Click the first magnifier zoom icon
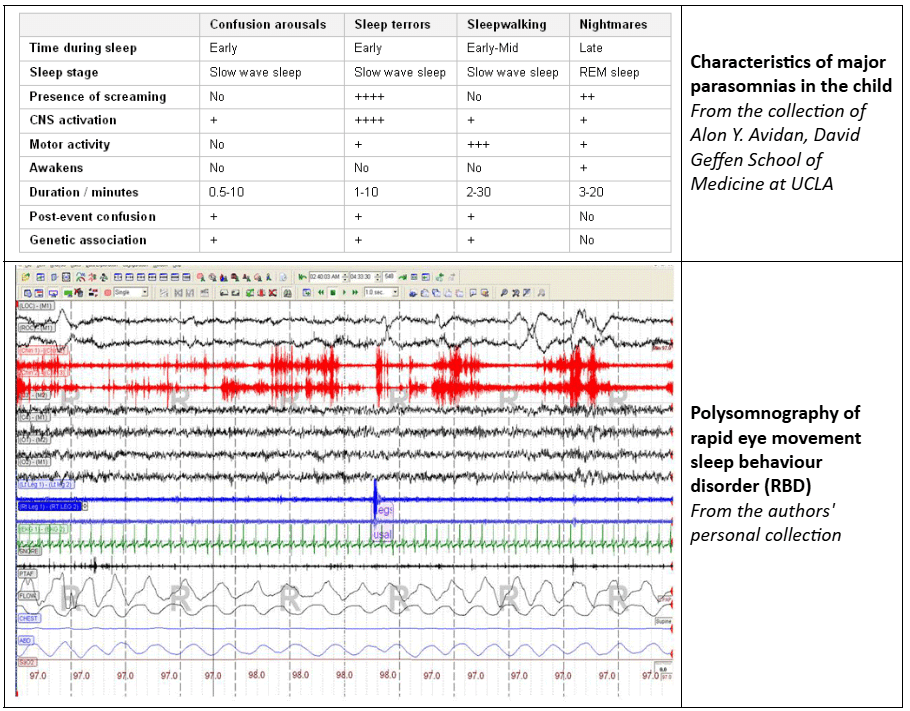This screenshot has width=910, height=711. (504, 293)
